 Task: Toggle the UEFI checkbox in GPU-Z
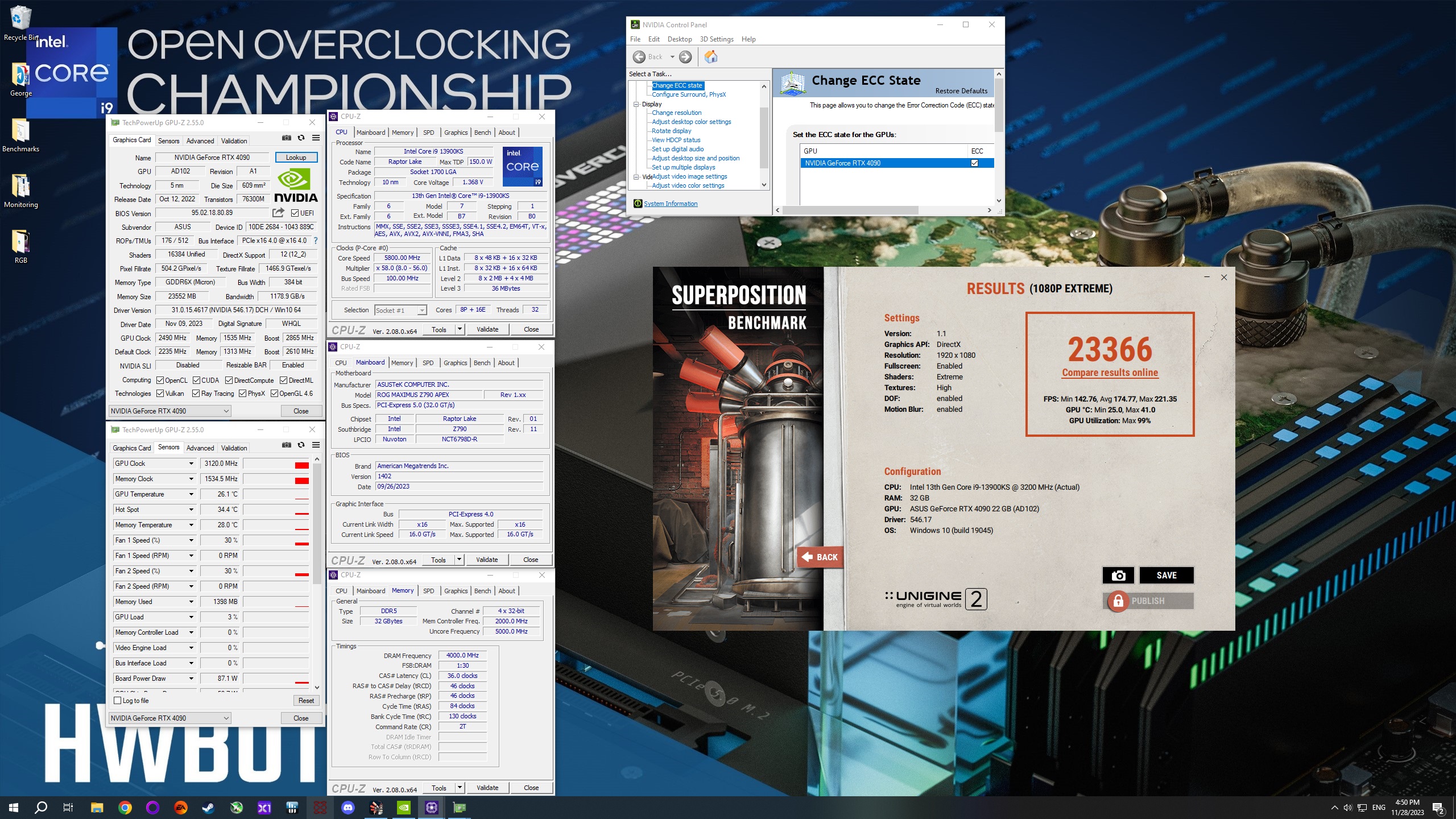295,213
